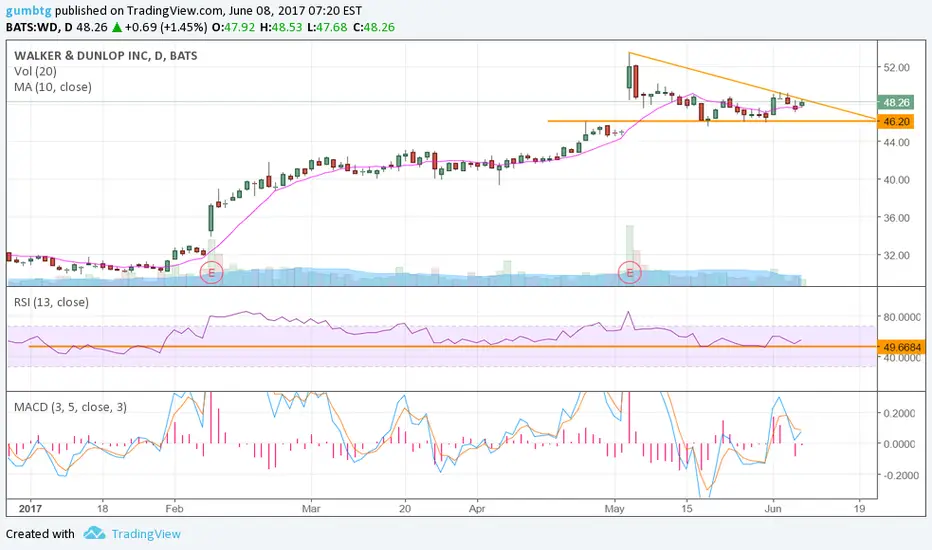Open the gumbtg author profile link
The image size is (932, 550).
pos(29,11)
